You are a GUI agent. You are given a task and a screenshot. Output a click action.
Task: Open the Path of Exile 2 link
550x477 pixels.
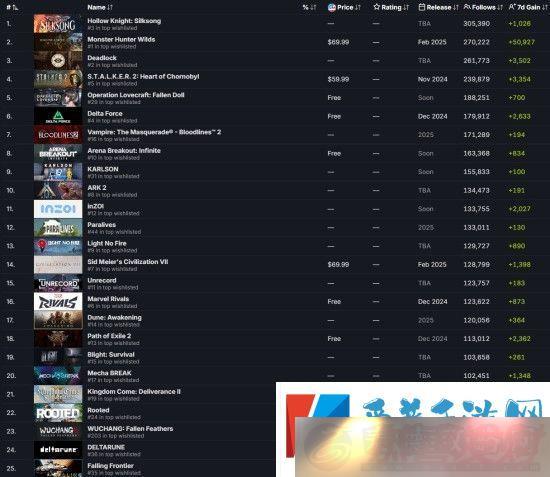pyautogui.click(x=109, y=336)
